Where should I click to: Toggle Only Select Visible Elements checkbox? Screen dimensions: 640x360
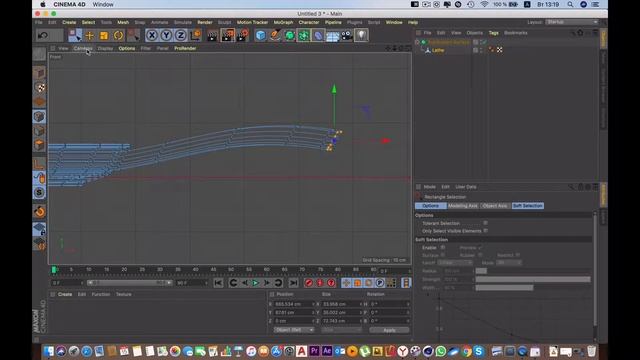(485, 231)
